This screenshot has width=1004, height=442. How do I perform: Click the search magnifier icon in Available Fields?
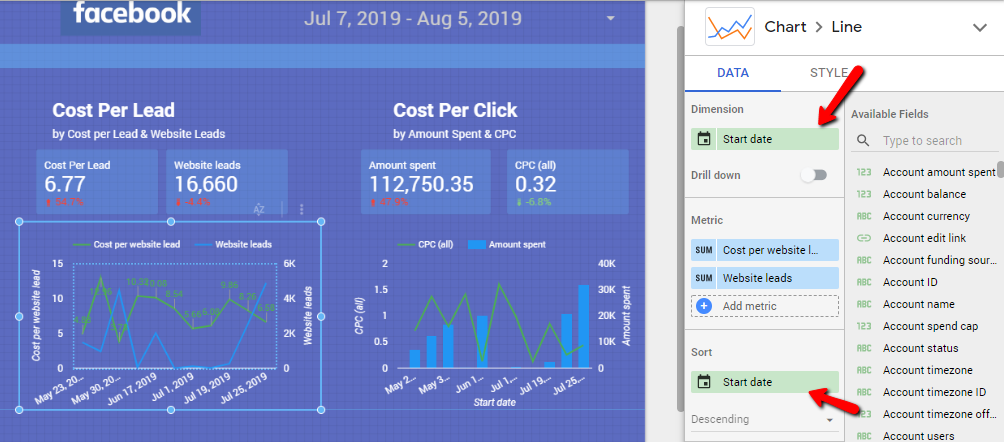(x=863, y=141)
